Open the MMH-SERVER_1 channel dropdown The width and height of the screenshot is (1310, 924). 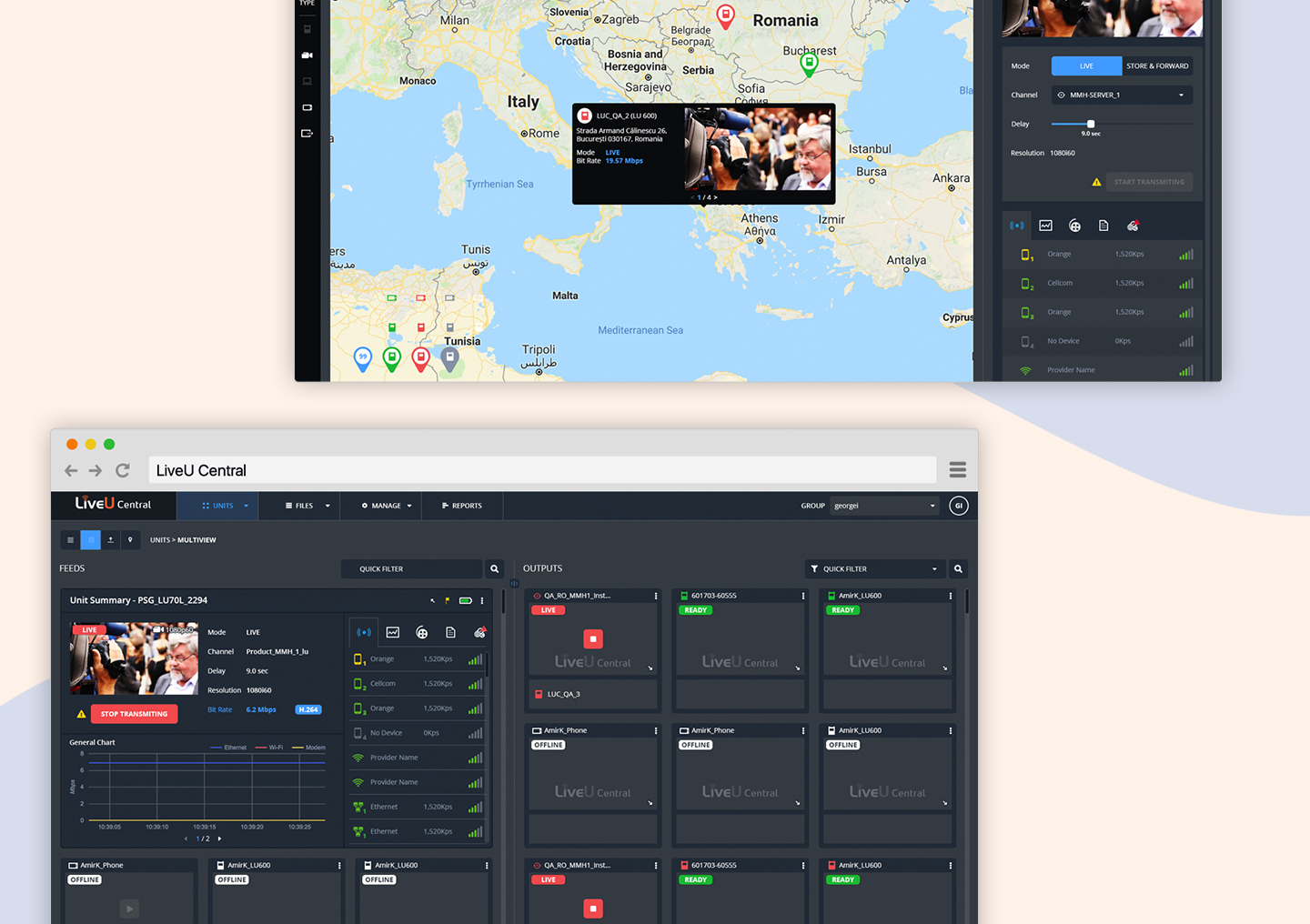click(1122, 95)
